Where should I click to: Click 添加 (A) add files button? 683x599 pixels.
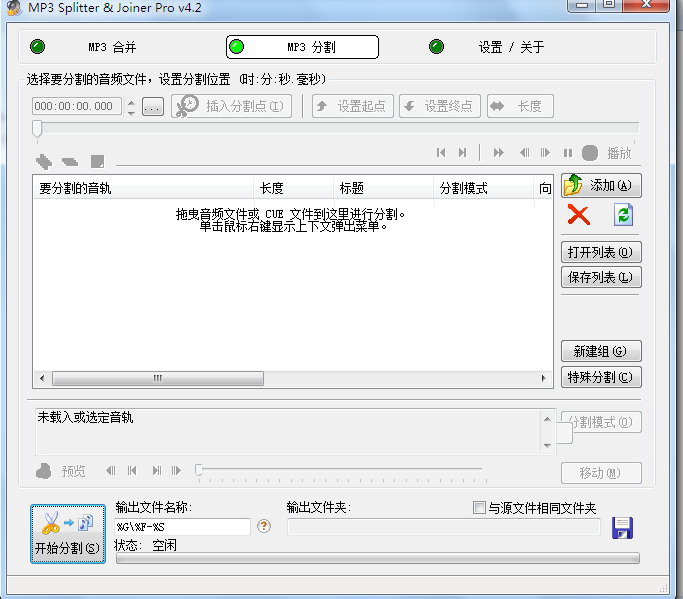(x=601, y=186)
